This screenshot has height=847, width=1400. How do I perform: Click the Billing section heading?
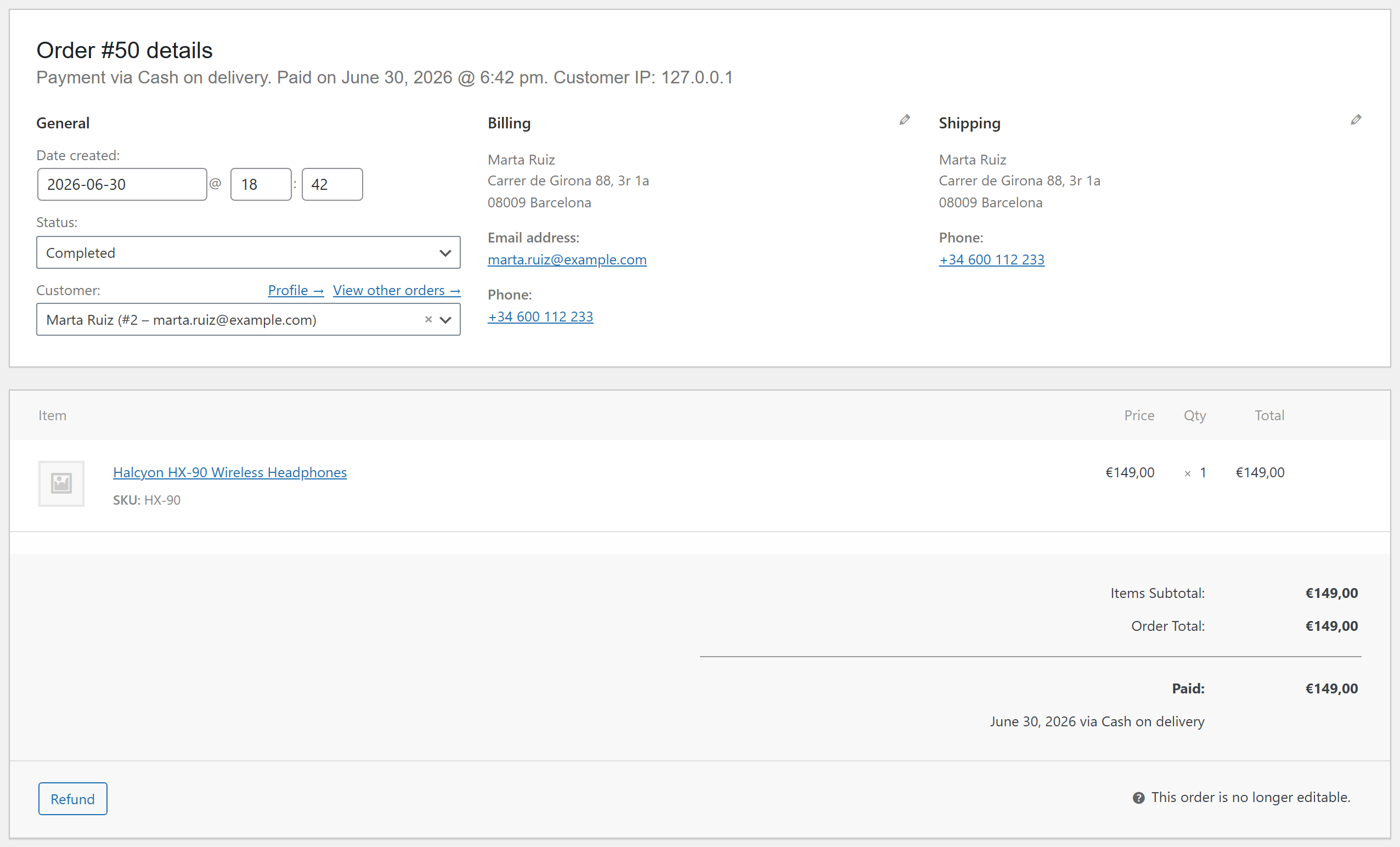(509, 123)
